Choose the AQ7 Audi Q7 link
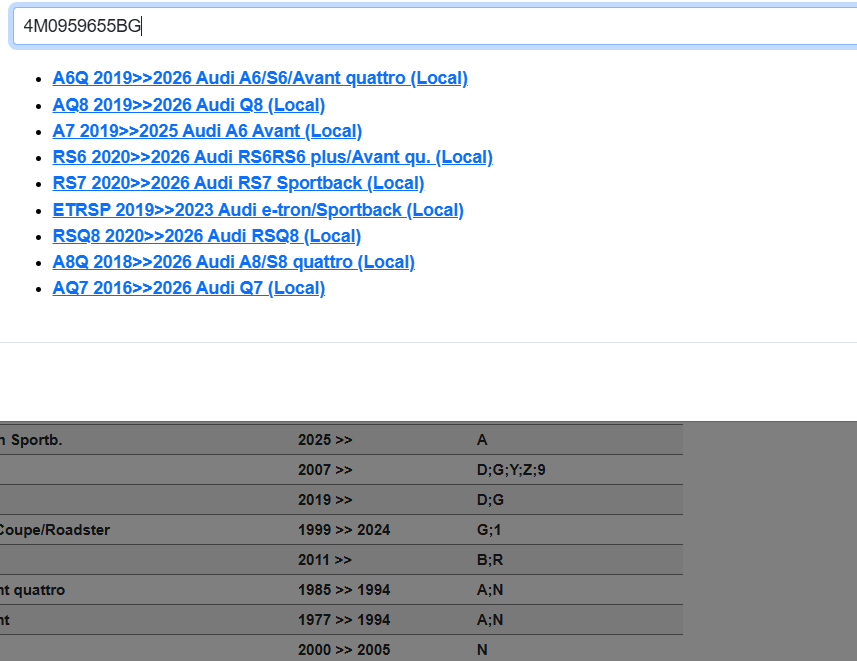 tap(188, 288)
